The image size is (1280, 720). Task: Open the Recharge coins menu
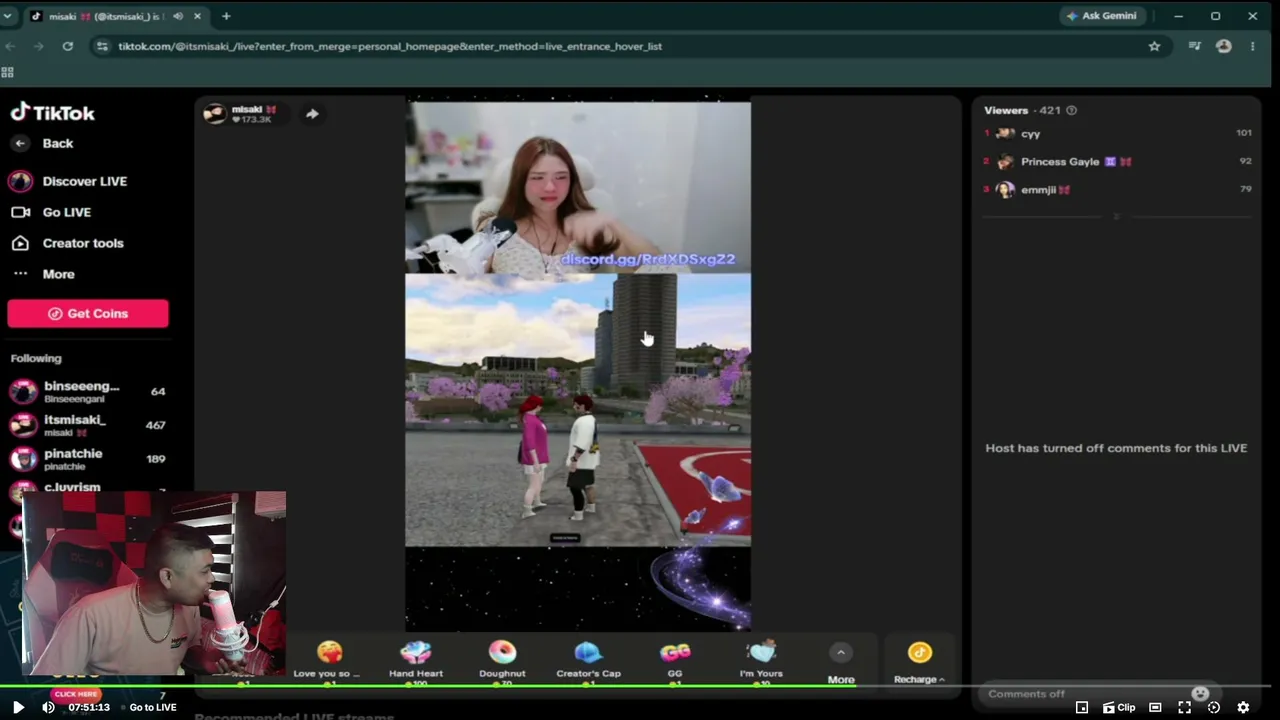919,664
